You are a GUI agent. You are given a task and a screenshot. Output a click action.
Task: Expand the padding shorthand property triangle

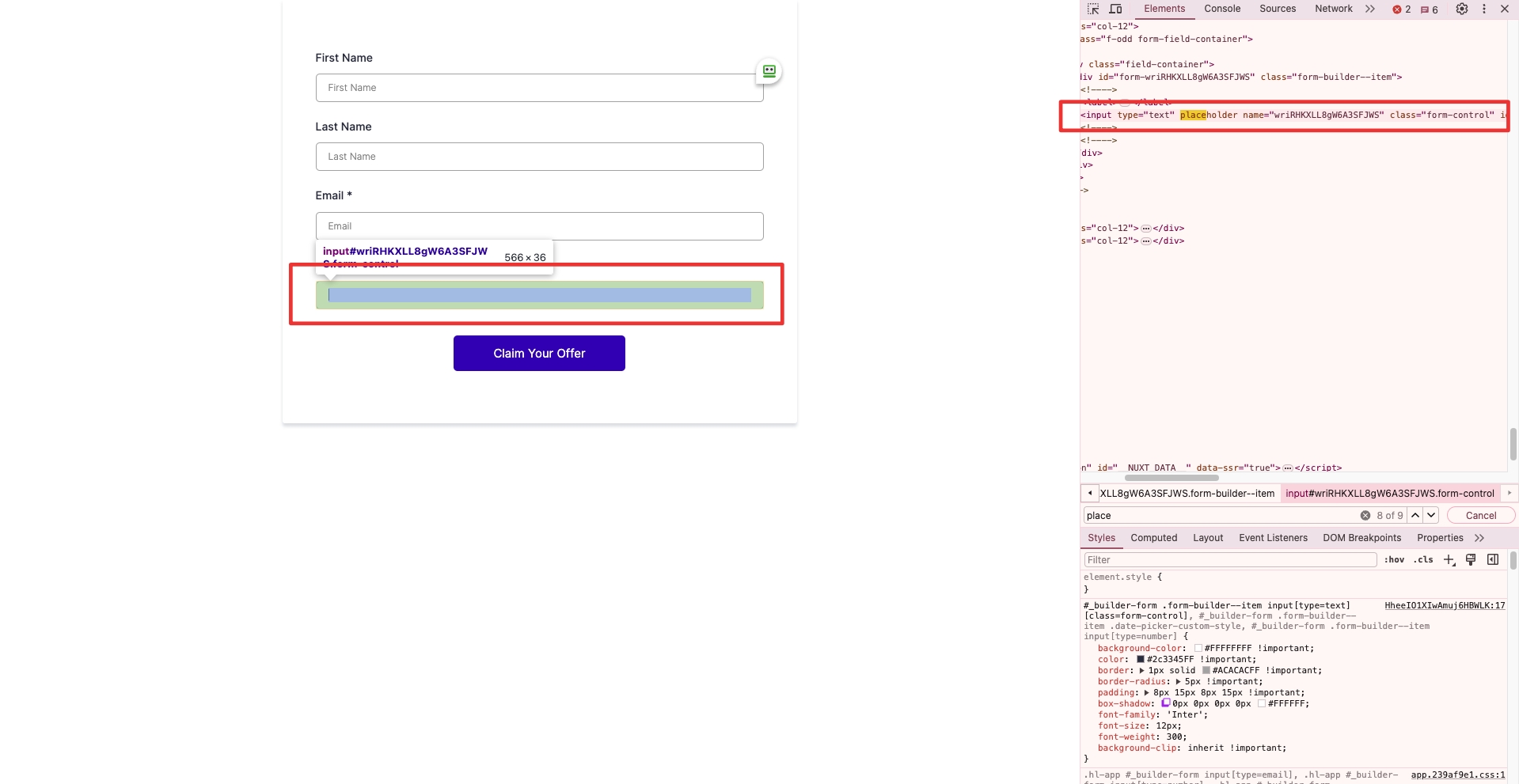(1146, 693)
